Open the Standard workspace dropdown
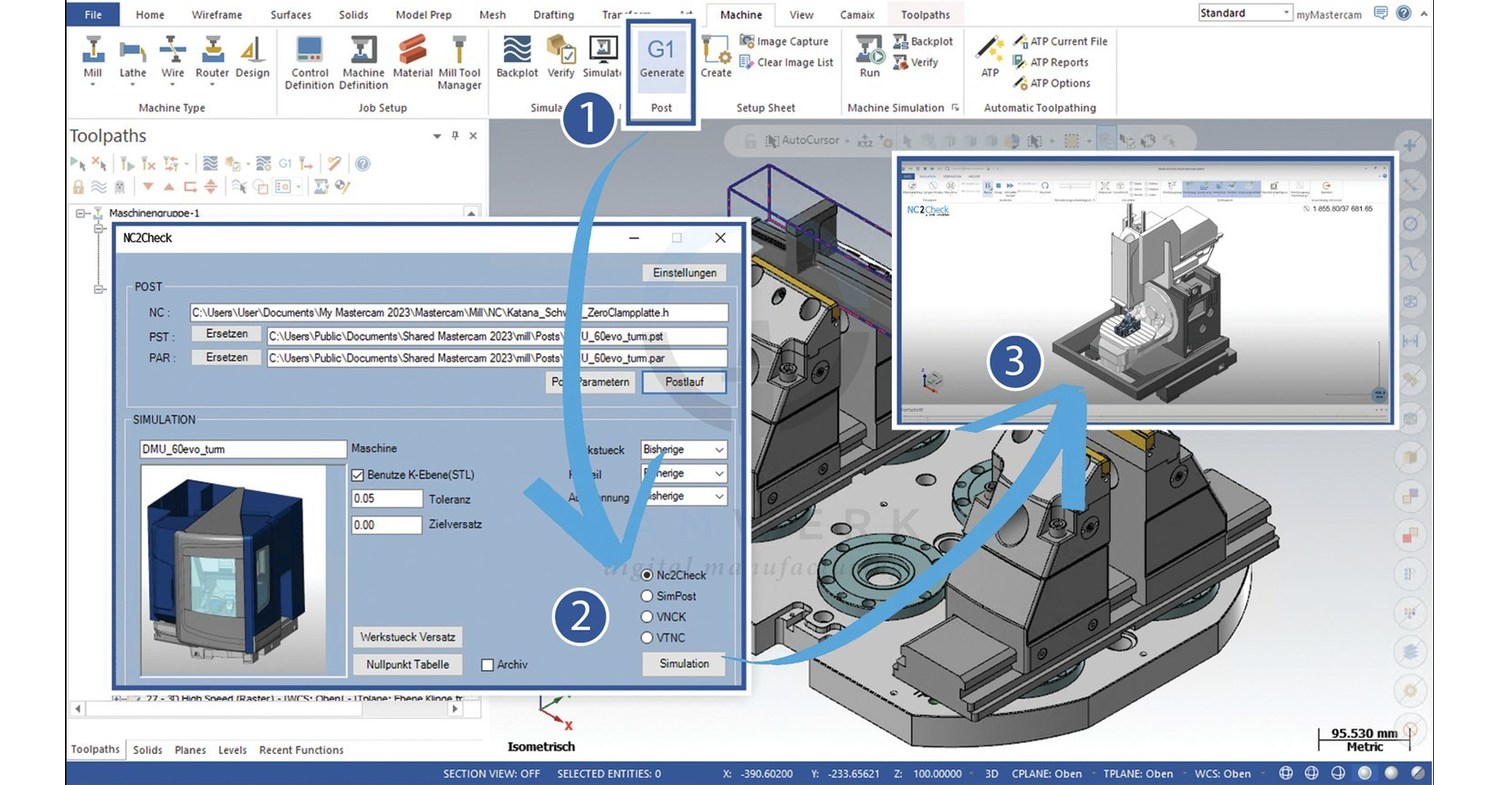The width and height of the screenshot is (1499, 785). (x=1245, y=13)
